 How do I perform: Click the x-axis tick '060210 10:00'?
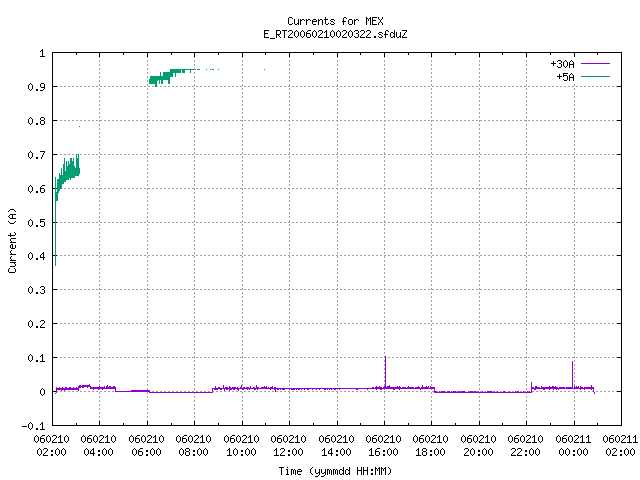click(241, 446)
